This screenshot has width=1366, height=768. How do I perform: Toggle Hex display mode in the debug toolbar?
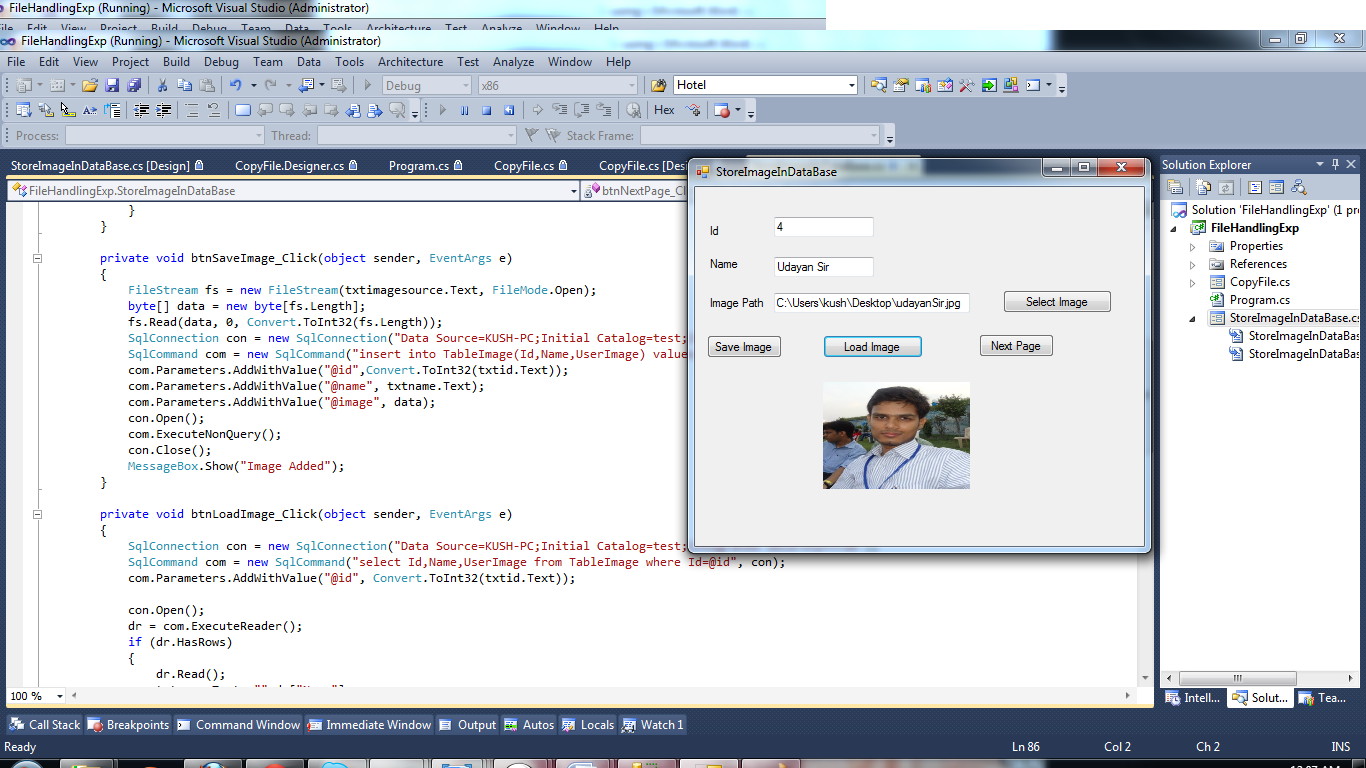pos(663,110)
